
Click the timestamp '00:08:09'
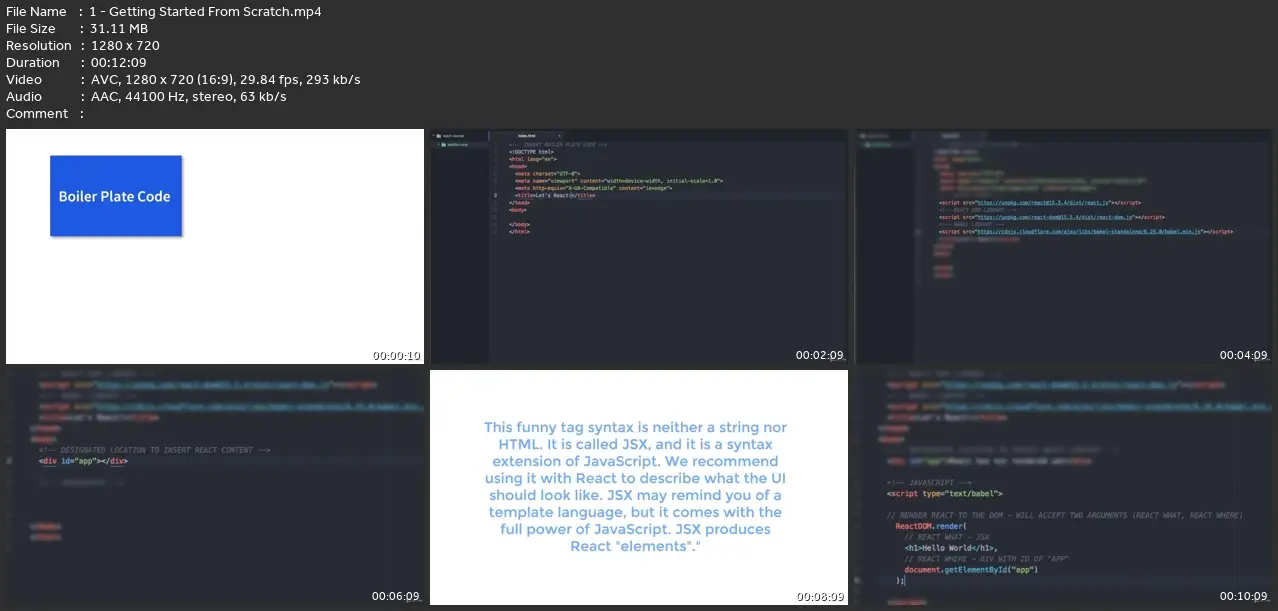[x=821, y=596]
